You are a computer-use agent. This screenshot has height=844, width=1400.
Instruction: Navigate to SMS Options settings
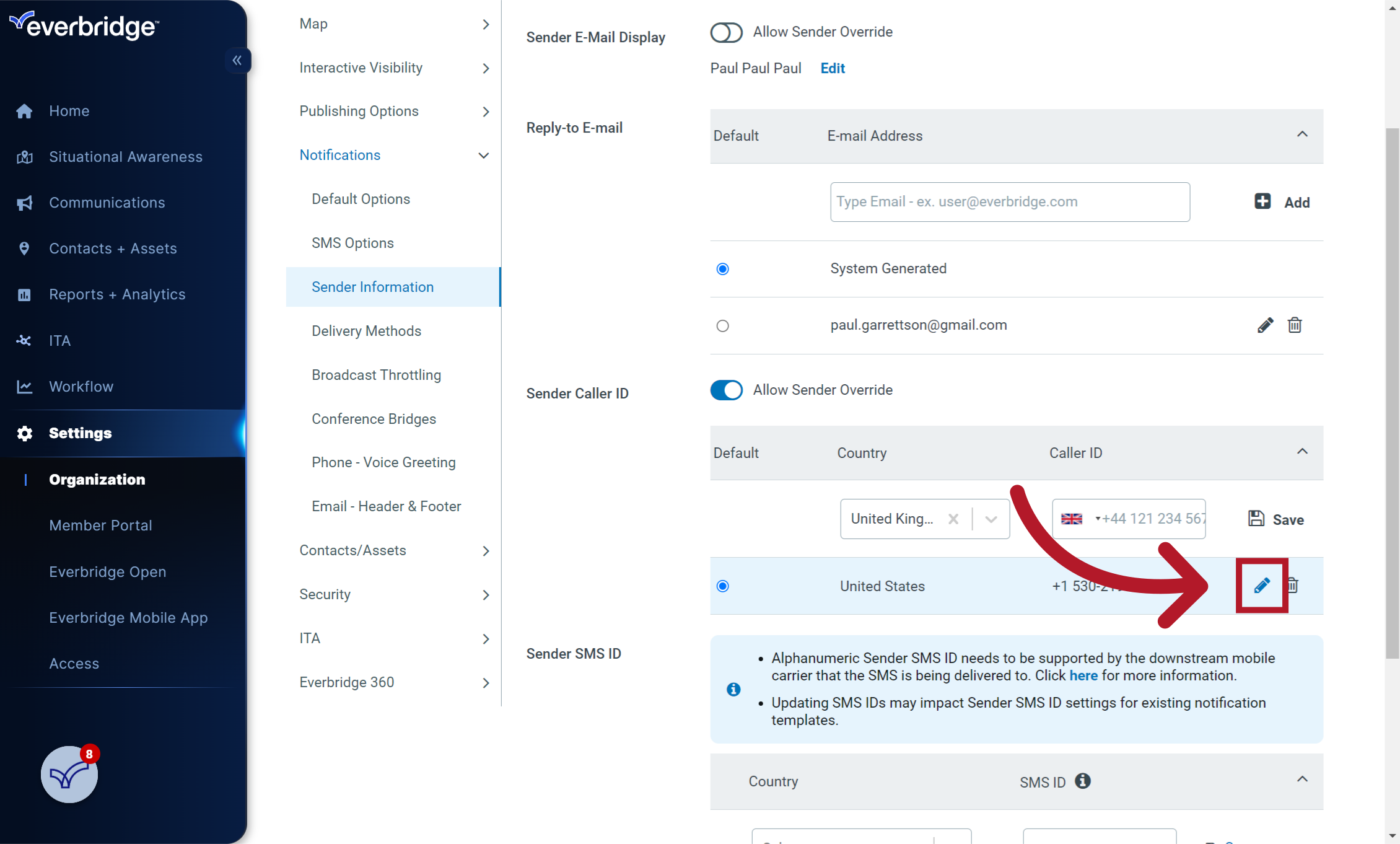tap(353, 242)
